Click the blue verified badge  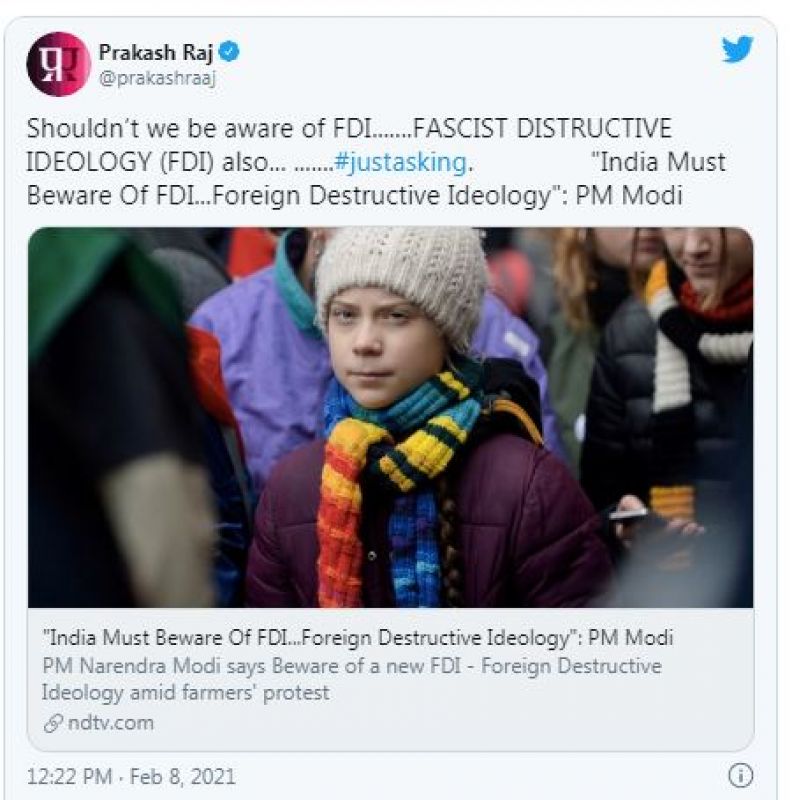click(229, 52)
